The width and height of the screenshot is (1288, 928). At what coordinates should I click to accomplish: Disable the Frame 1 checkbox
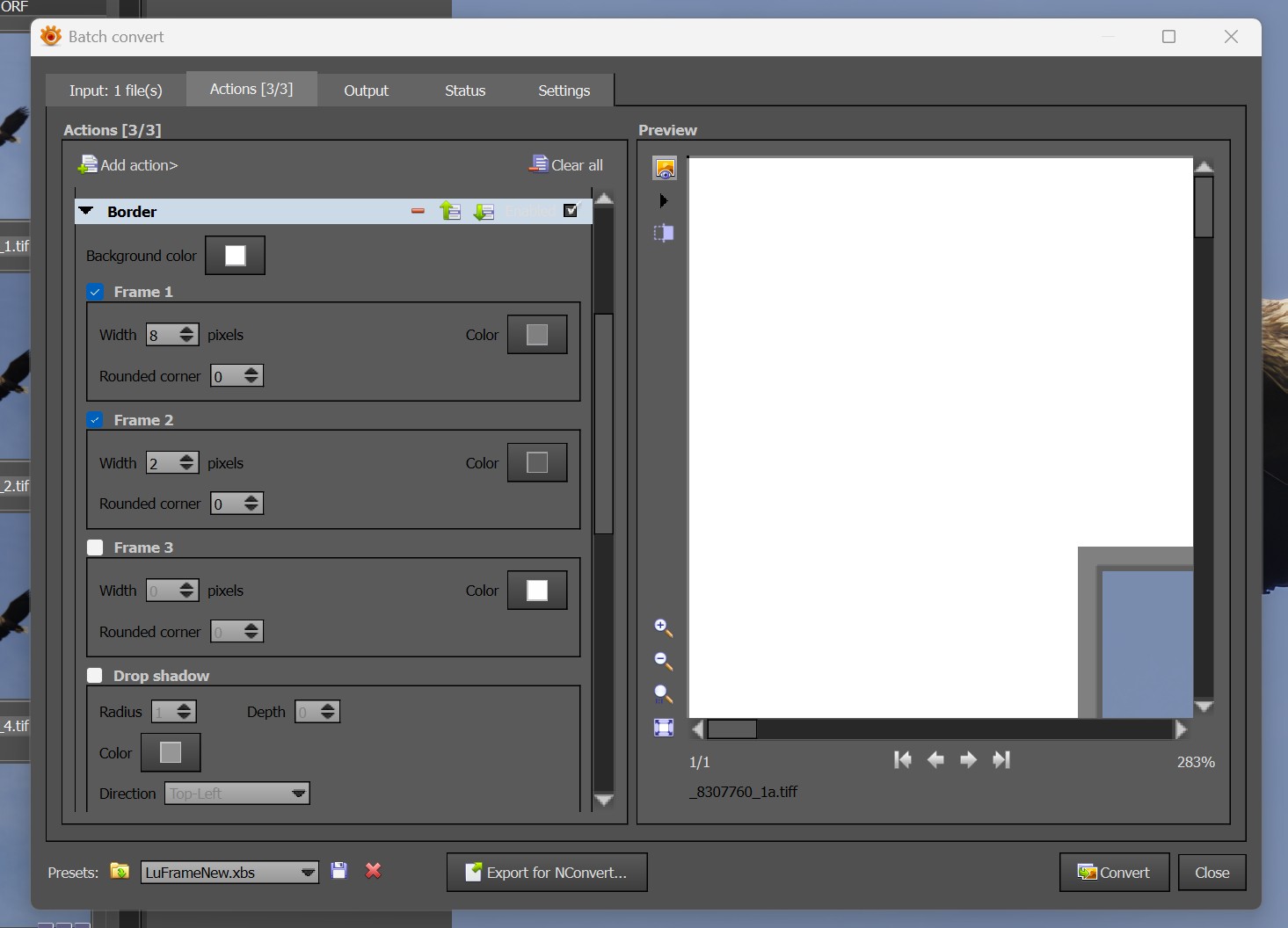[95, 292]
